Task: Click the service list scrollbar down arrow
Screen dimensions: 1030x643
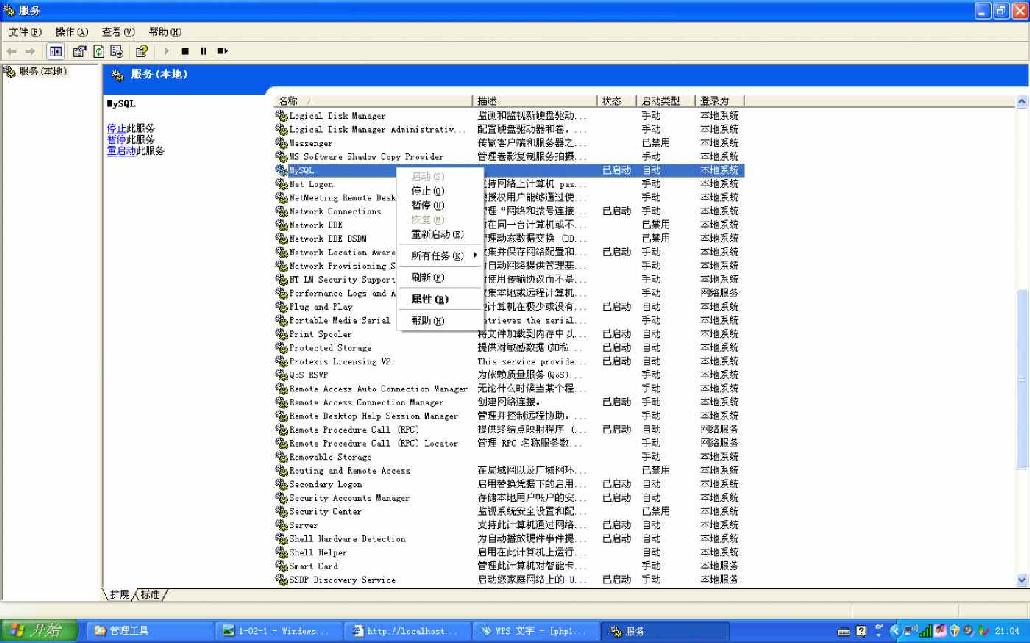Action: 1022,580
